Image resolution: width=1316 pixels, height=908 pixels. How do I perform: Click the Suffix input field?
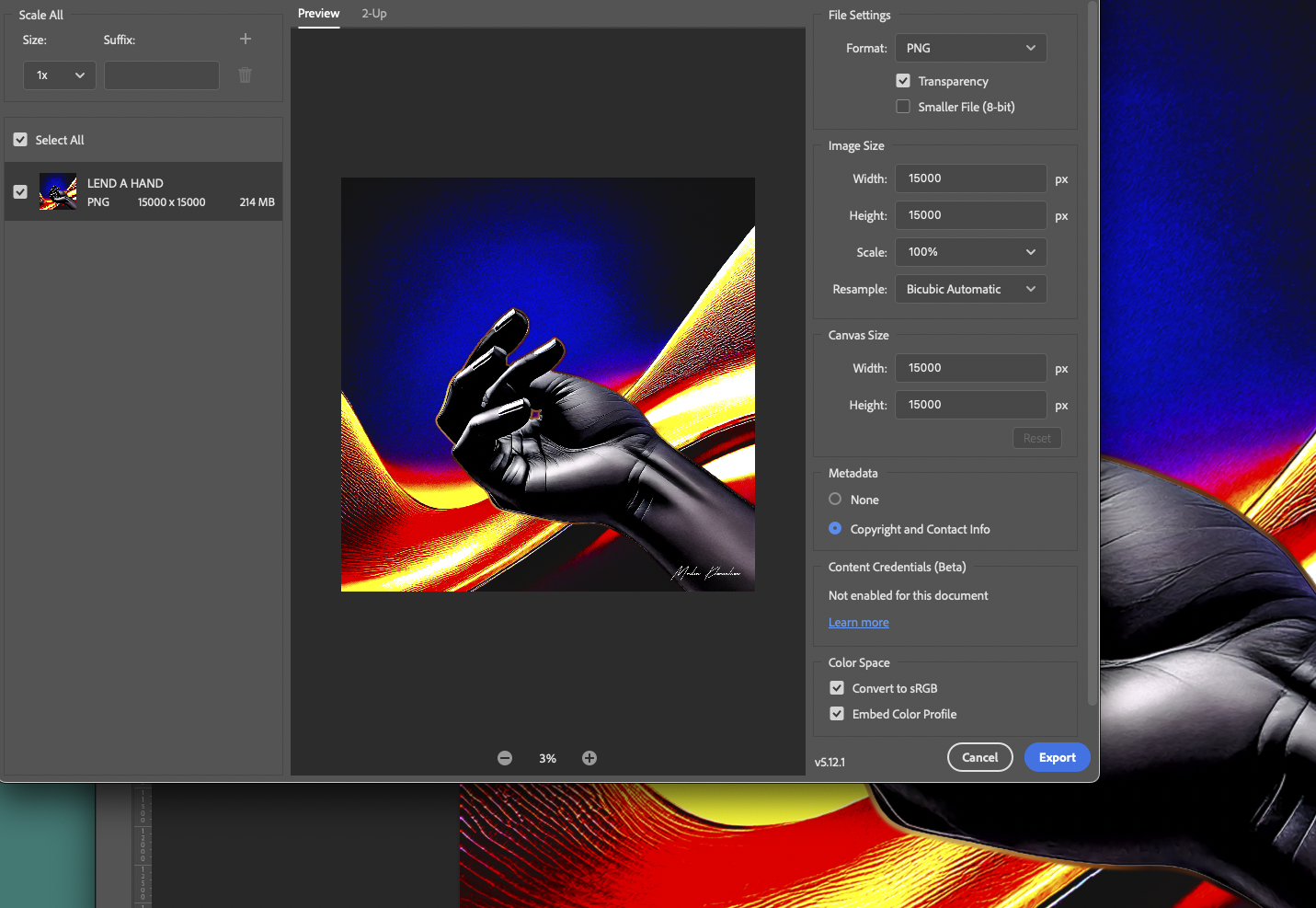(162, 75)
